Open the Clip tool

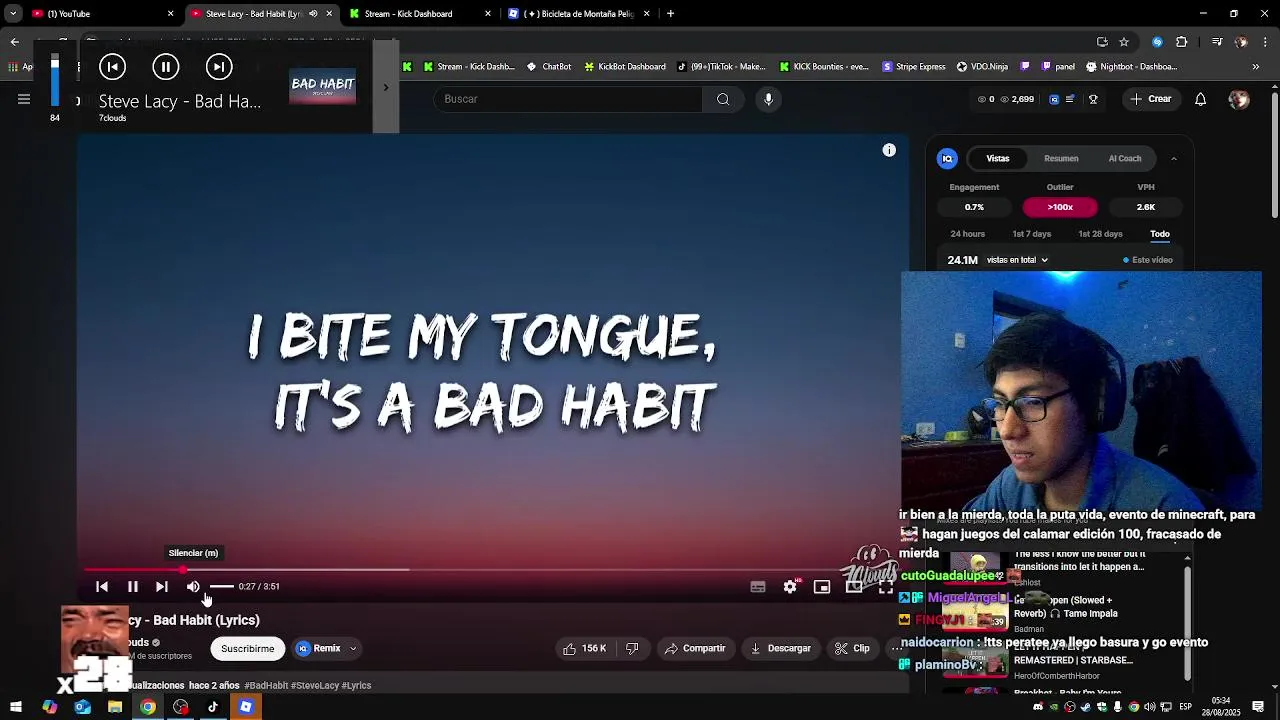pyautogui.click(x=852, y=648)
